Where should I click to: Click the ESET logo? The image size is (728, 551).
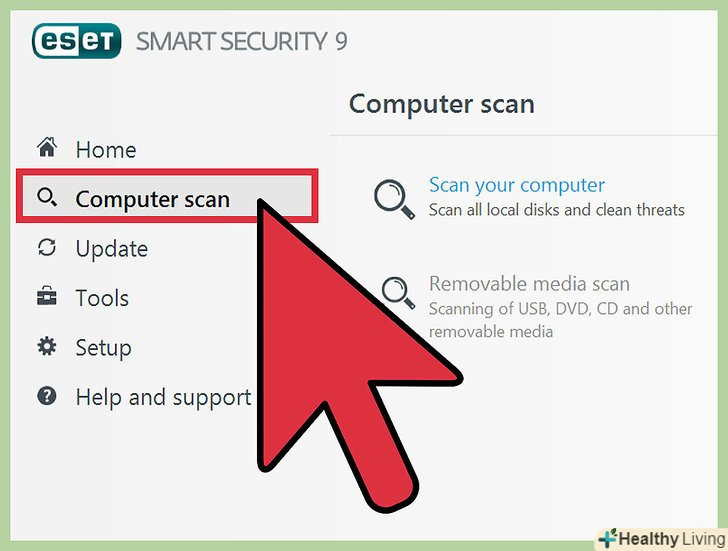click(77, 41)
